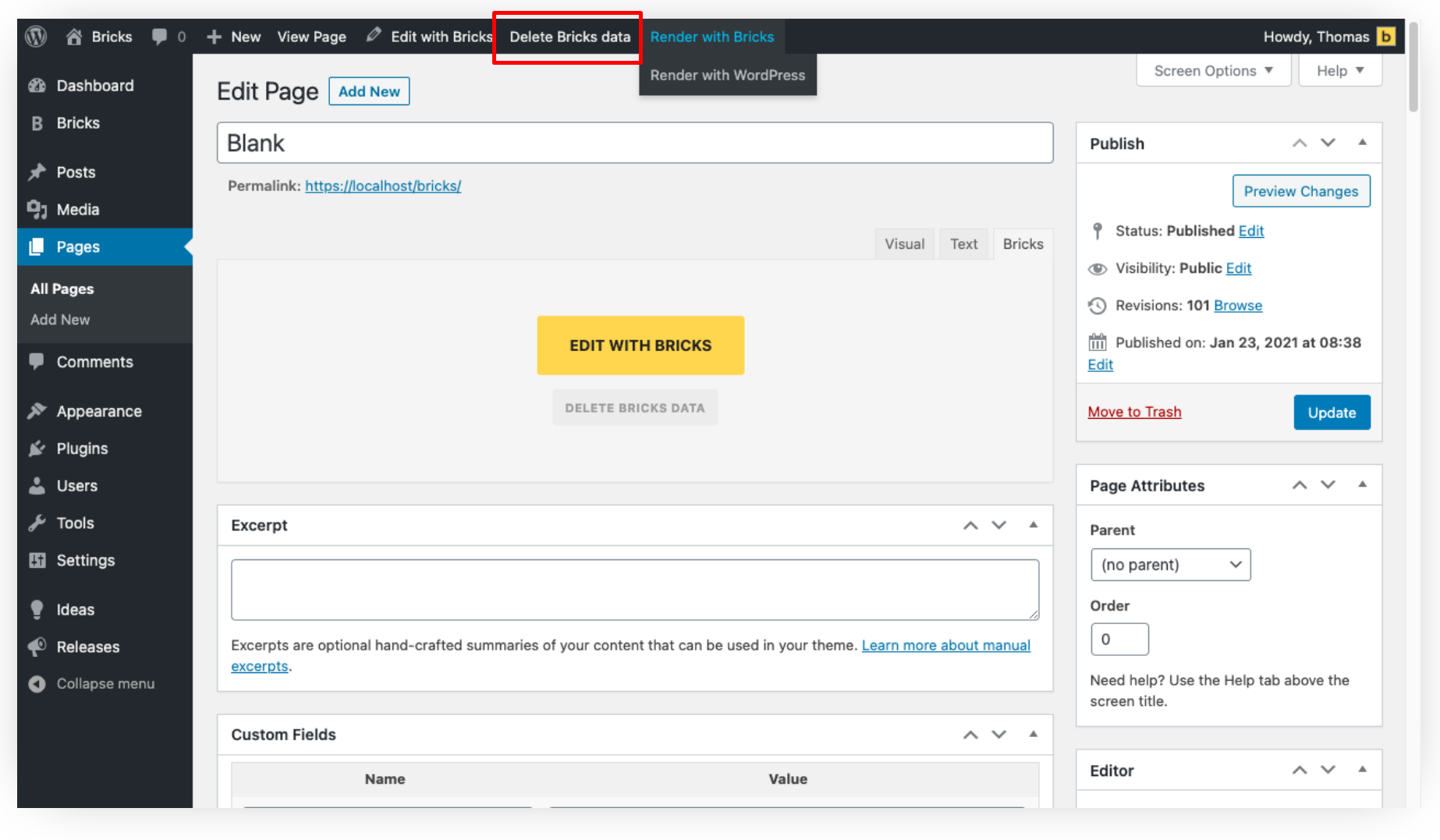The height and width of the screenshot is (840, 1440).
Task: Click the pencil Edit with Bricks icon
Action: pyautogui.click(x=374, y=36)
